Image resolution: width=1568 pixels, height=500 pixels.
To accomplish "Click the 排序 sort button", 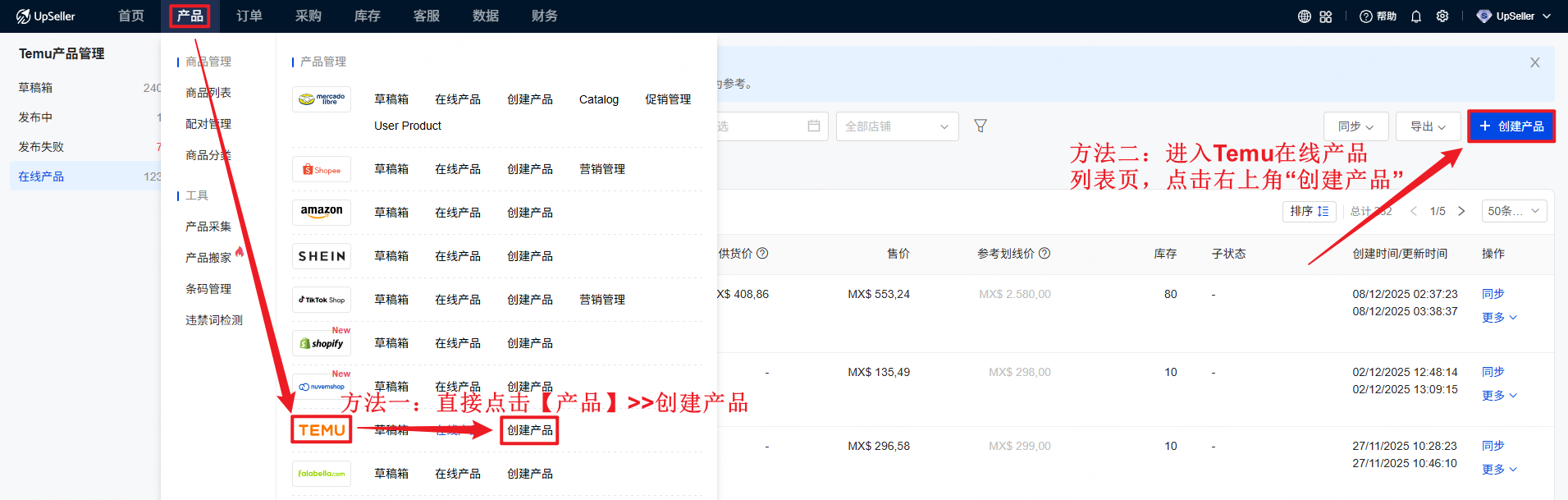I will [x=1309, y=211].
